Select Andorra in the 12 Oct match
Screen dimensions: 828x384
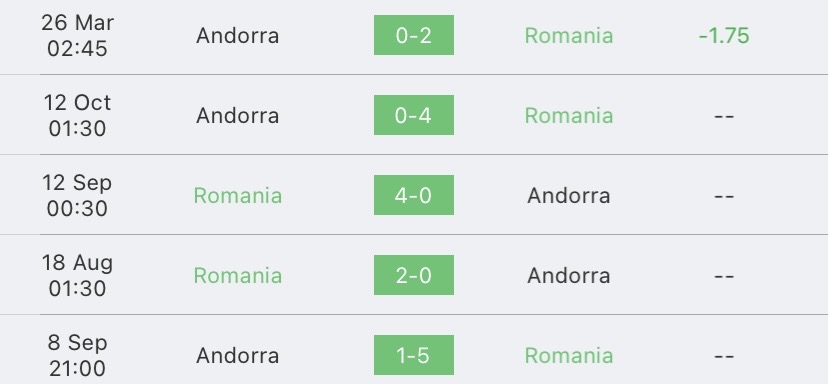coord(237,116)
